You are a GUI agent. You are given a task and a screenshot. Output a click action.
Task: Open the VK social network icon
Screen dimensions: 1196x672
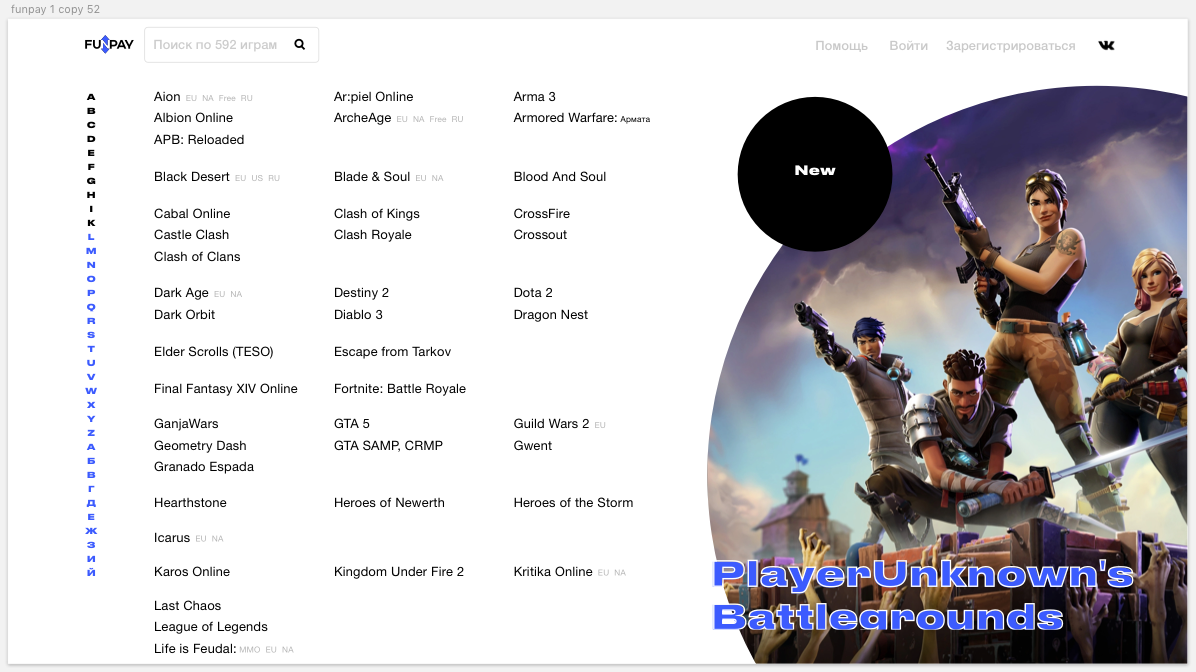[1106, 45]
